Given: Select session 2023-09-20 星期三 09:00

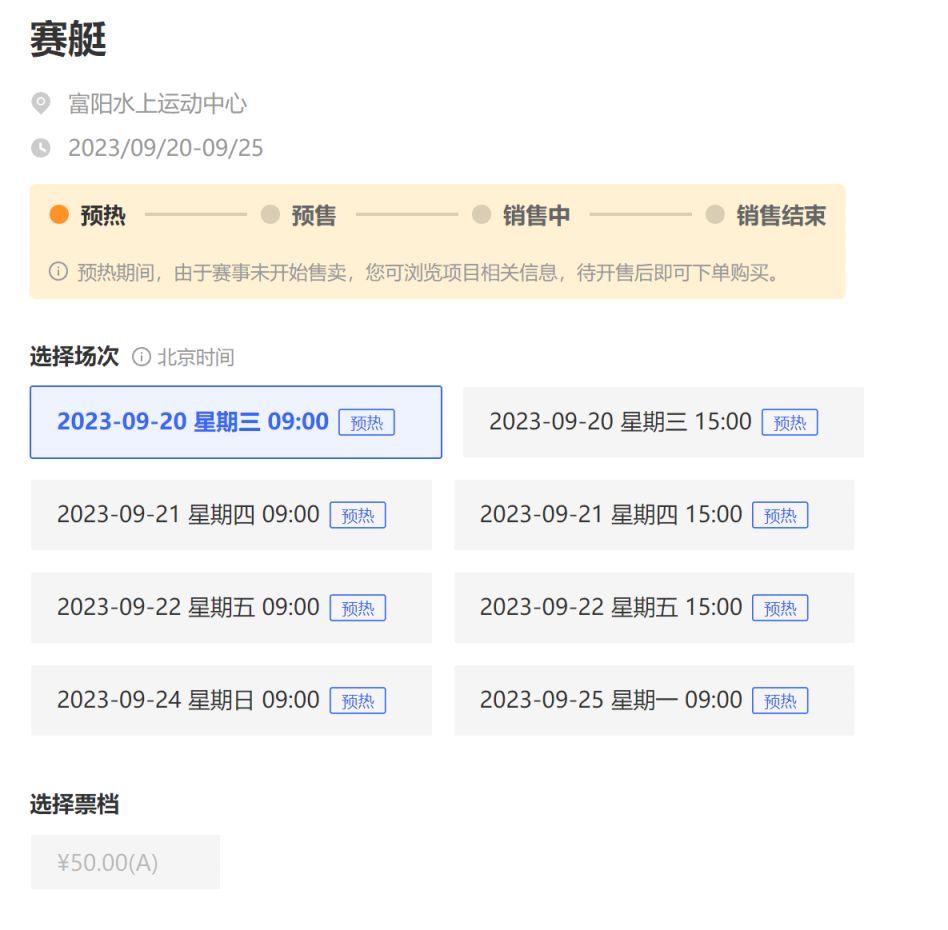Looking at the screenshot, I should coord(236,422).
